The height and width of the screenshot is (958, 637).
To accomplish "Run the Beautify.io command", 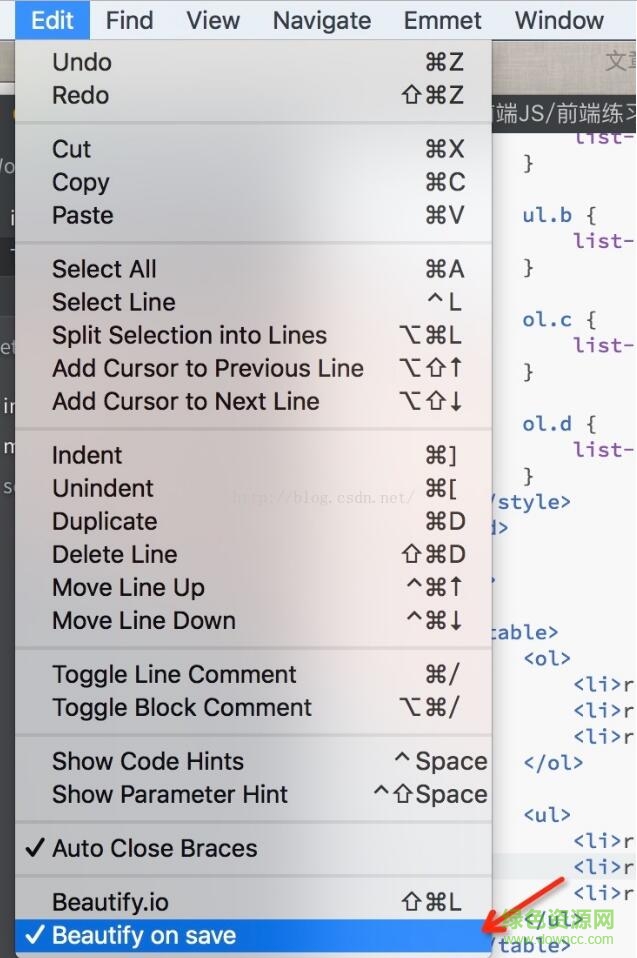I will click(111, 902).
